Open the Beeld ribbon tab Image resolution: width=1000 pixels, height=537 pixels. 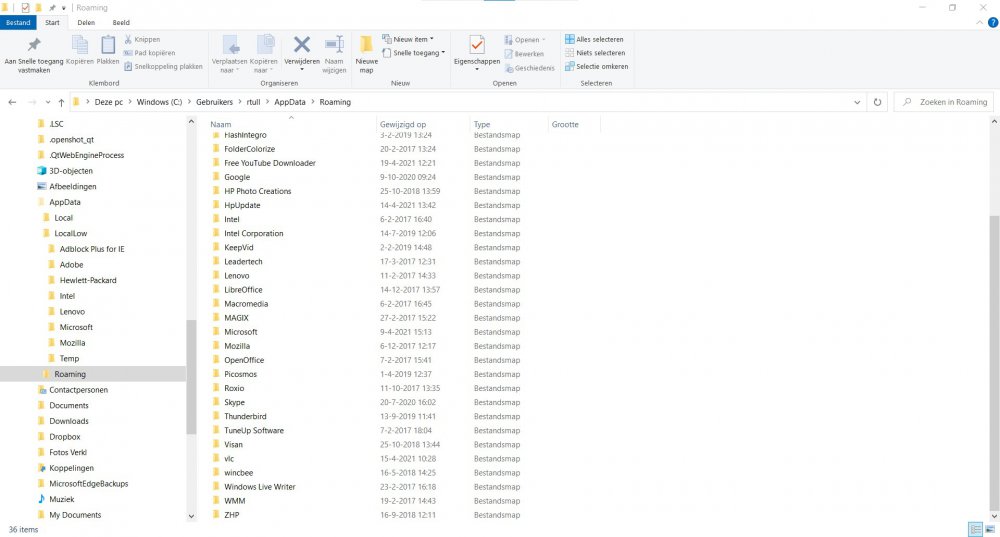tap(120, 21)
